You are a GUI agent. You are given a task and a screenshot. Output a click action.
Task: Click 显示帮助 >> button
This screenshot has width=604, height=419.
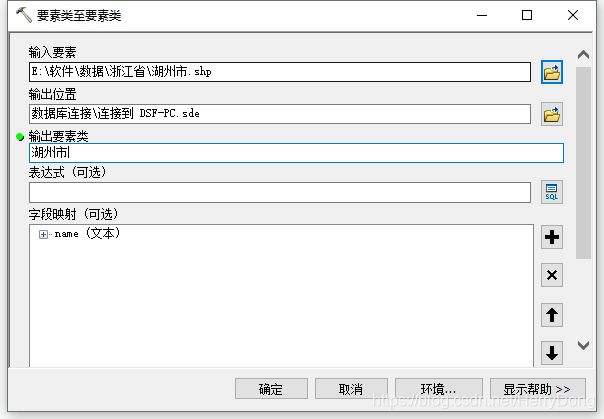pos(538,389)
